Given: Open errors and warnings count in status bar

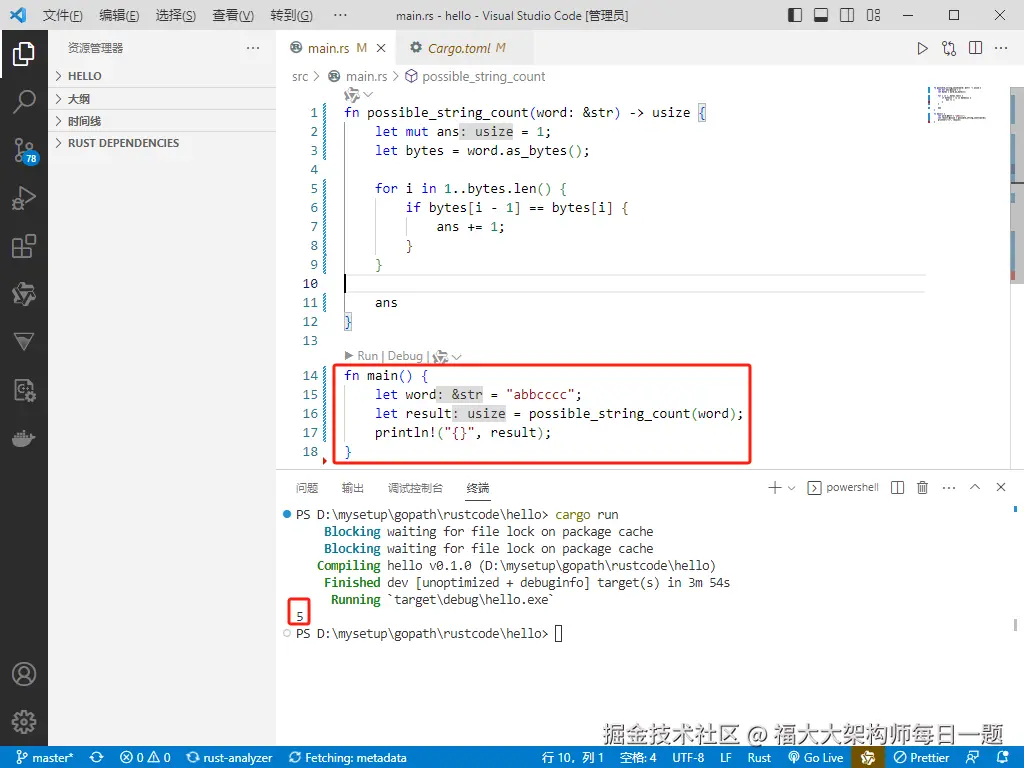Looking at the screenshot, I should click(x=146, y=758).
